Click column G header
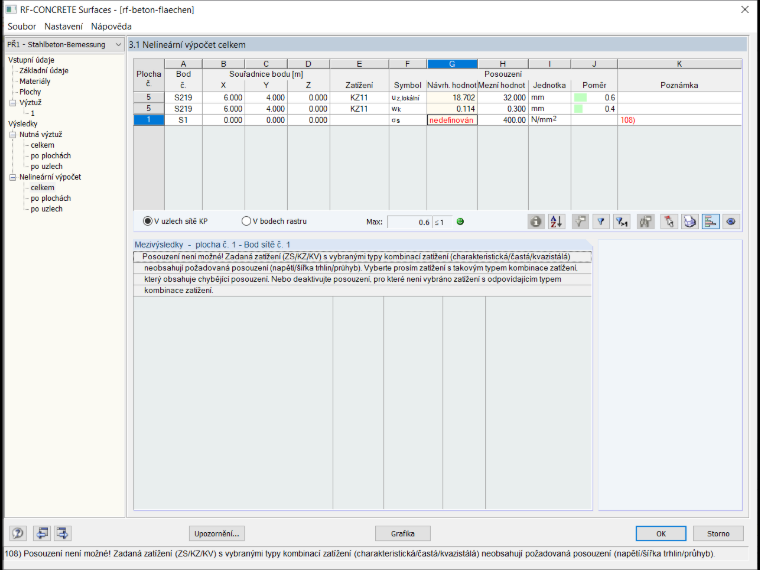 (x=452, y=64)
